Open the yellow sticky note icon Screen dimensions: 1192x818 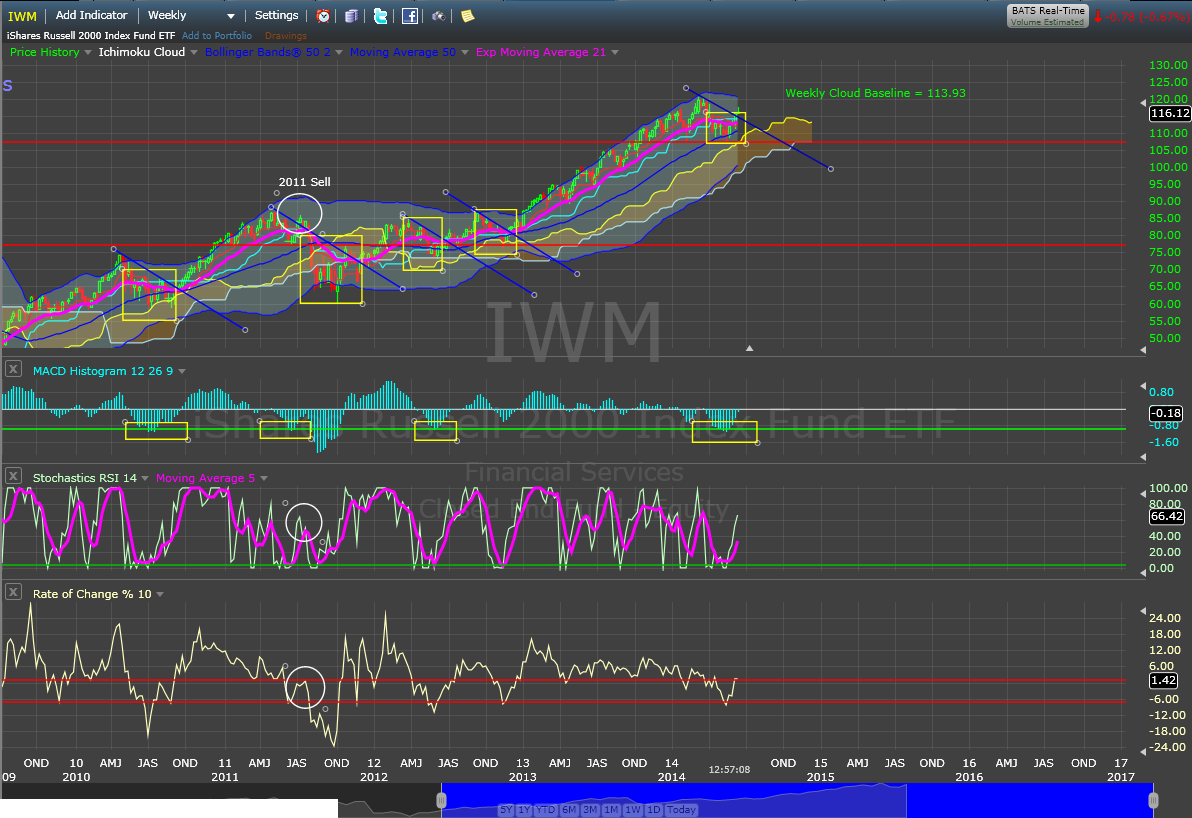pyautogui.click(x=468, y=16)
